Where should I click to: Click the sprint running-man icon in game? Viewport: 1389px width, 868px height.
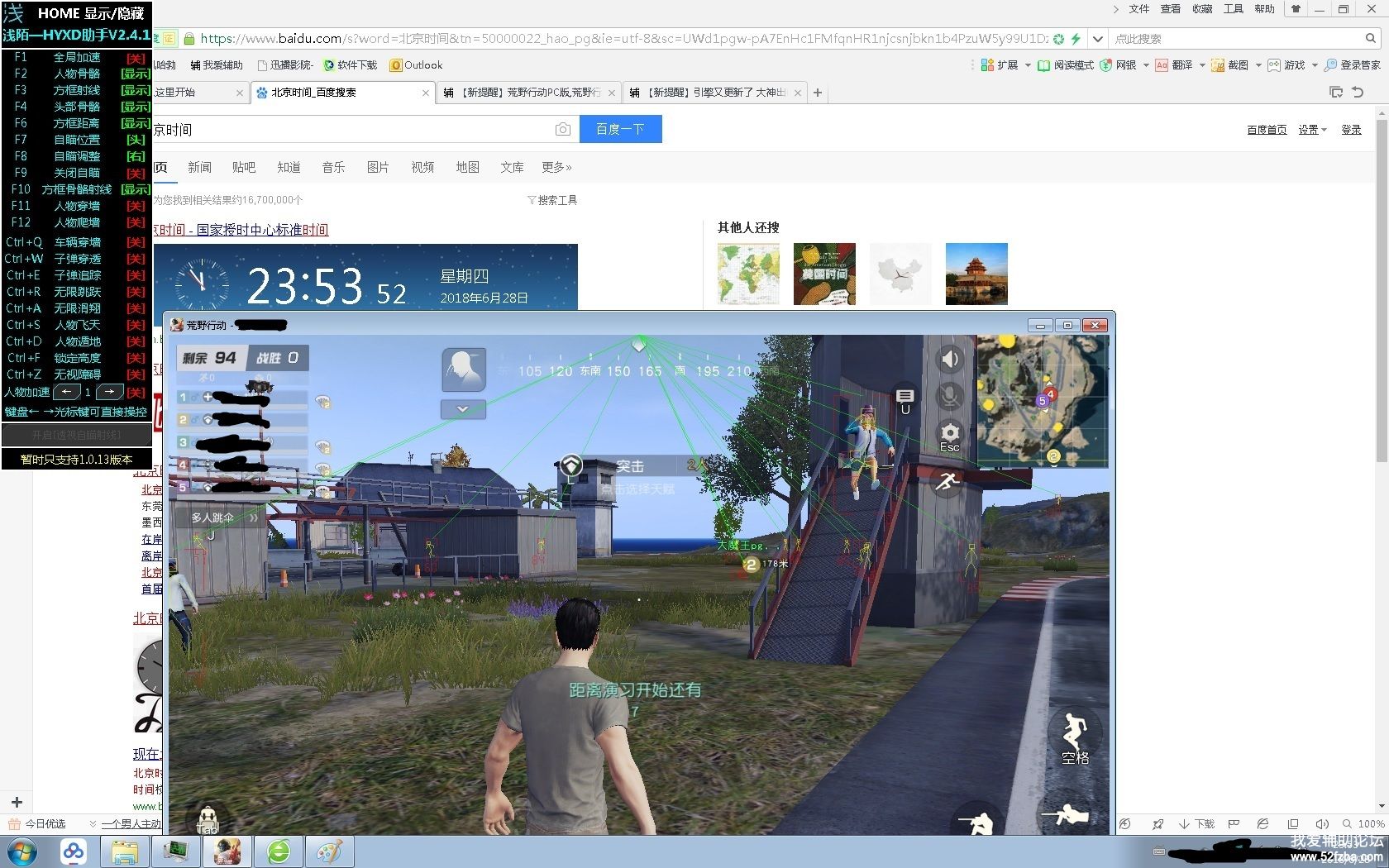tap(947, 481)
